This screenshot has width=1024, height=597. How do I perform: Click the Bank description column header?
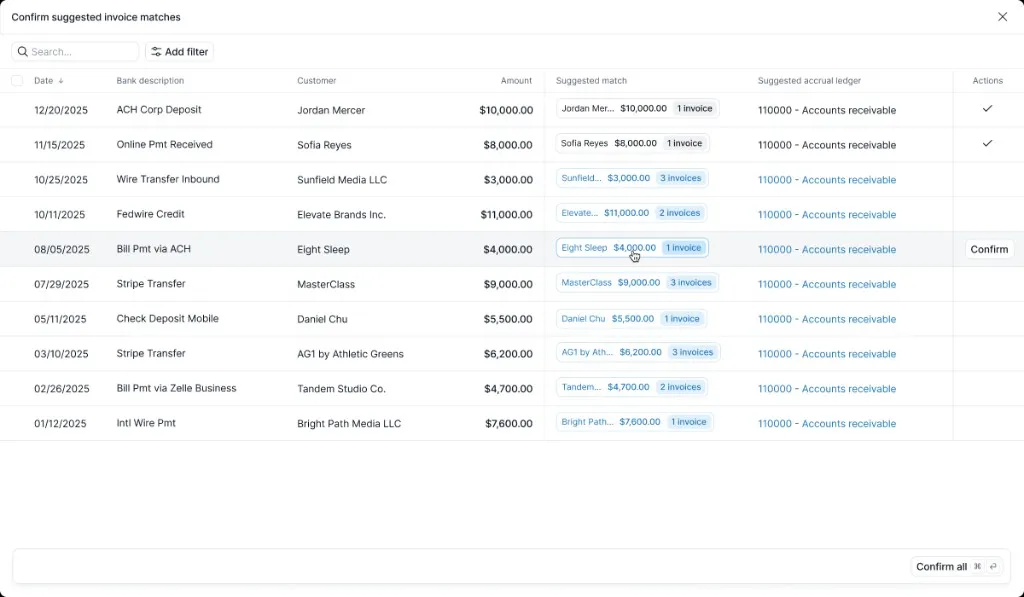click(150, 81)
